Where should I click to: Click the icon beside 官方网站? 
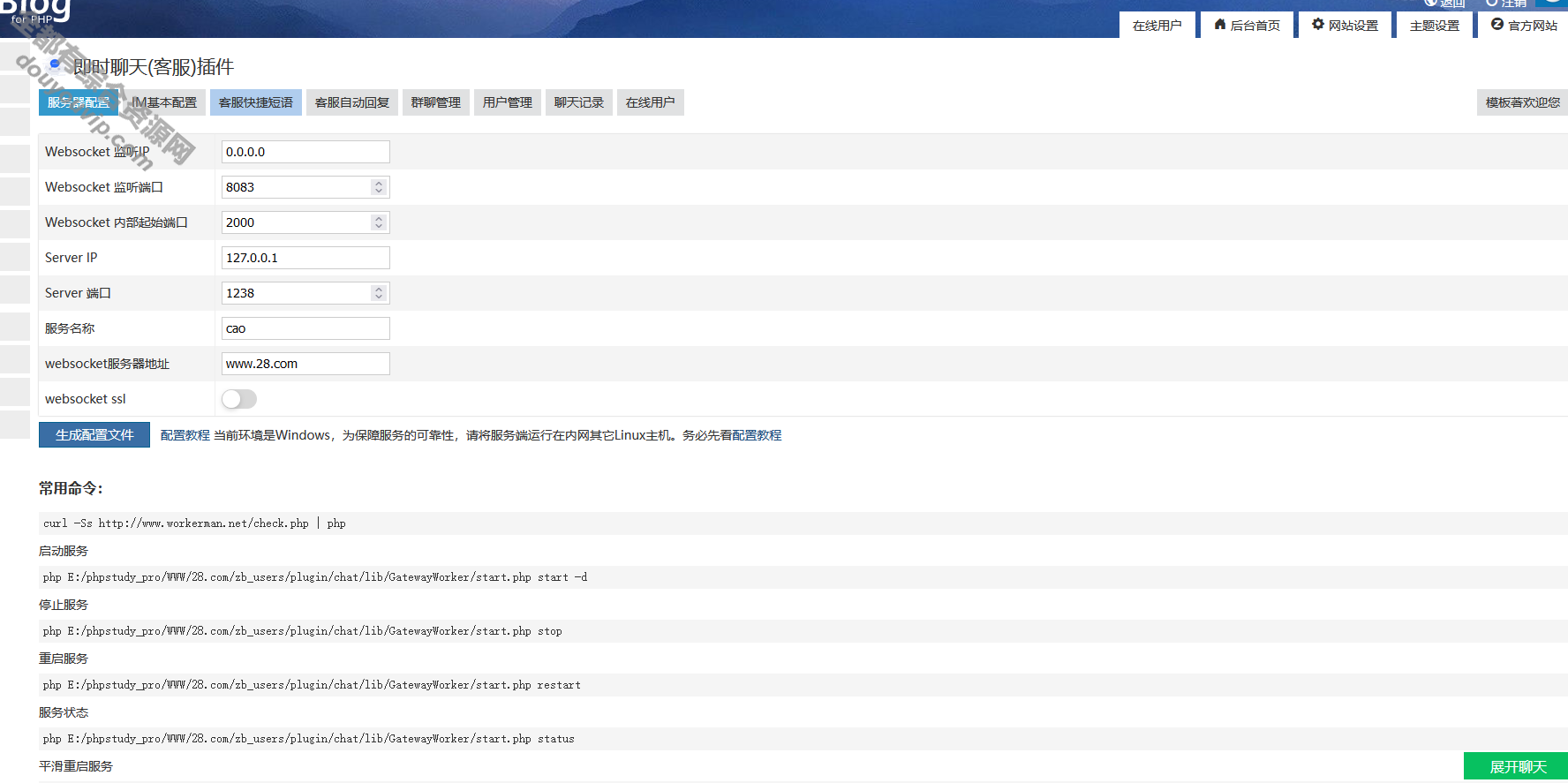coord(1497,25)
